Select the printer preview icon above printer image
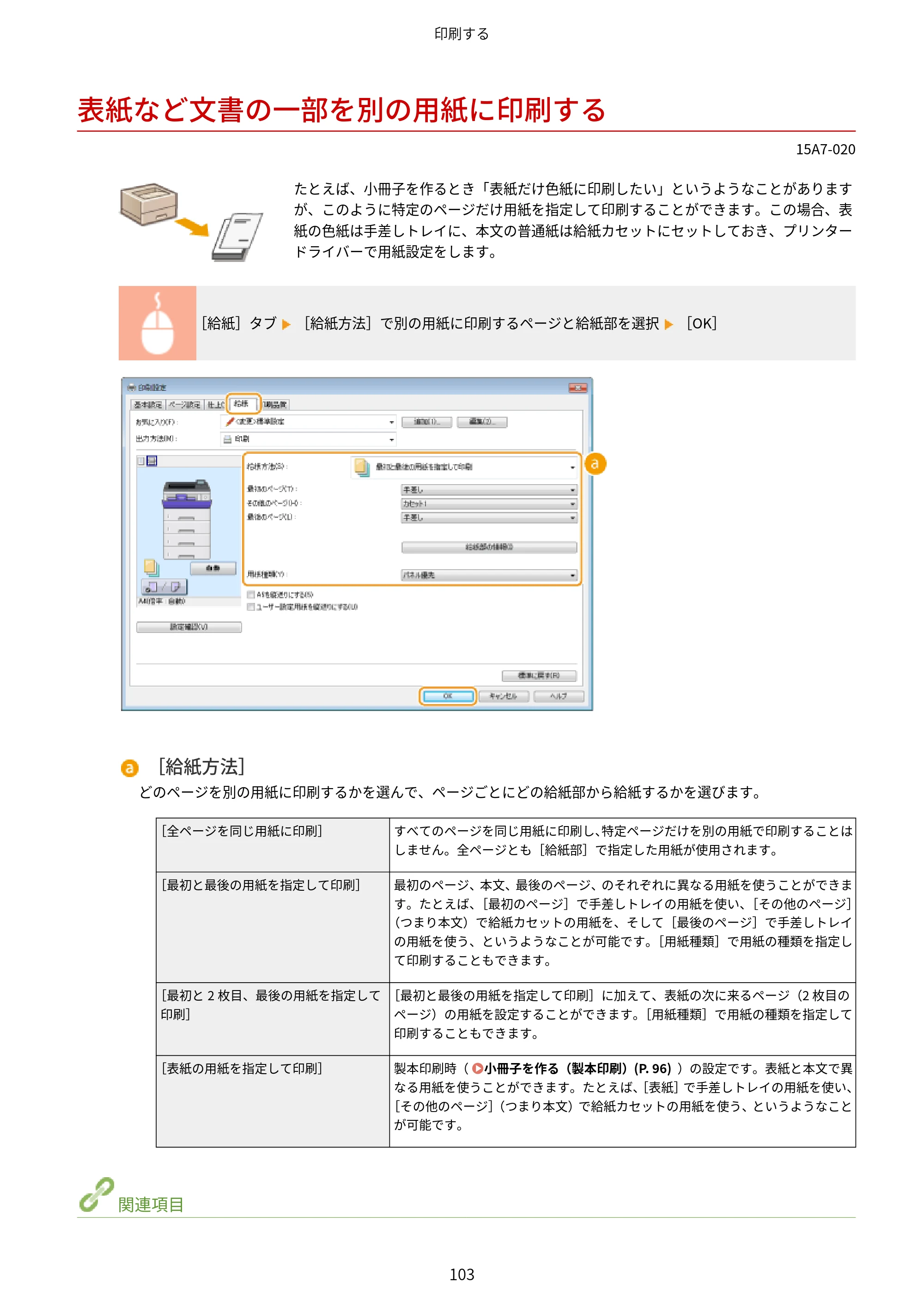The width and height of the screenshot is (924, 1307). (x=152, y=461)
